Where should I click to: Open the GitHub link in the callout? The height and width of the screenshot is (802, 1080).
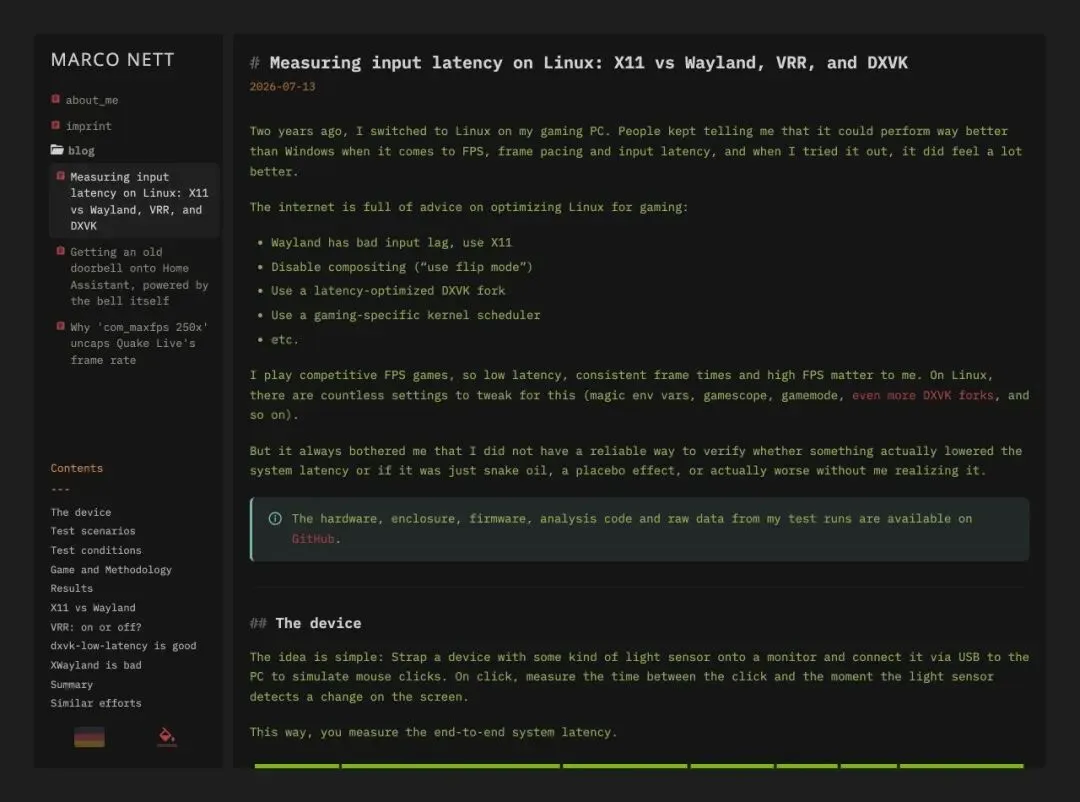[x=313, y=539]
